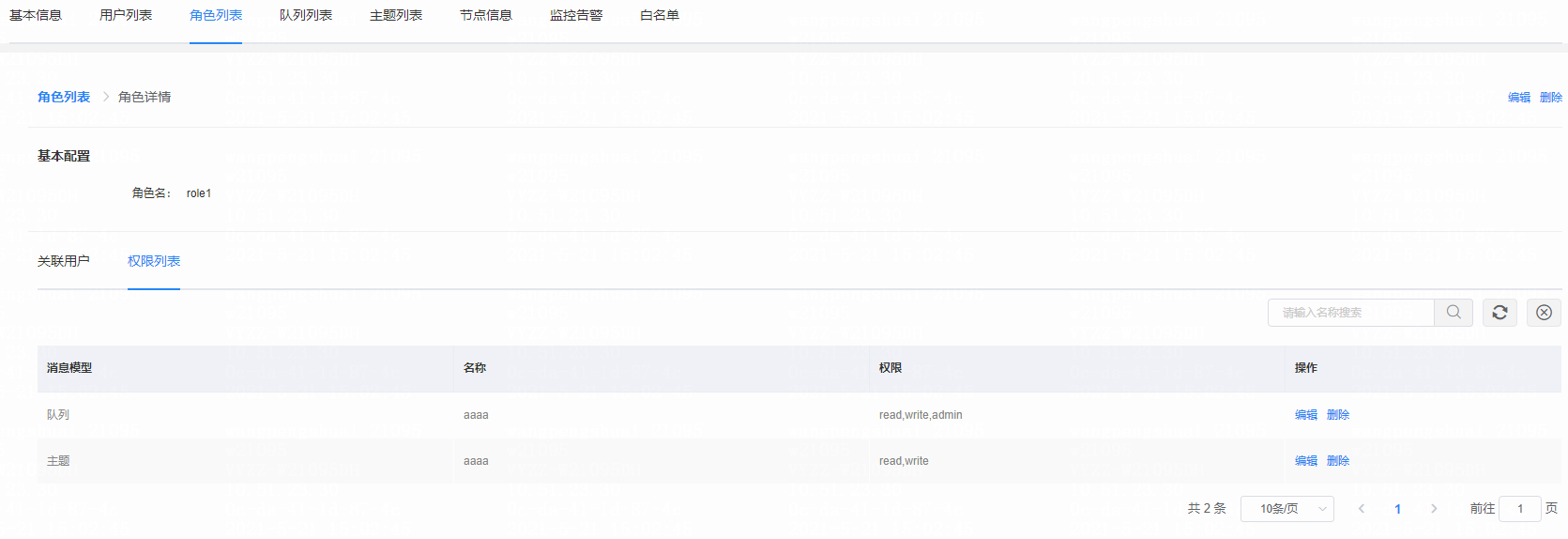Open the 10条/页 page size dropdown
The width and height of the screenshot is (1568, 539).
(x=1286, y=509)
